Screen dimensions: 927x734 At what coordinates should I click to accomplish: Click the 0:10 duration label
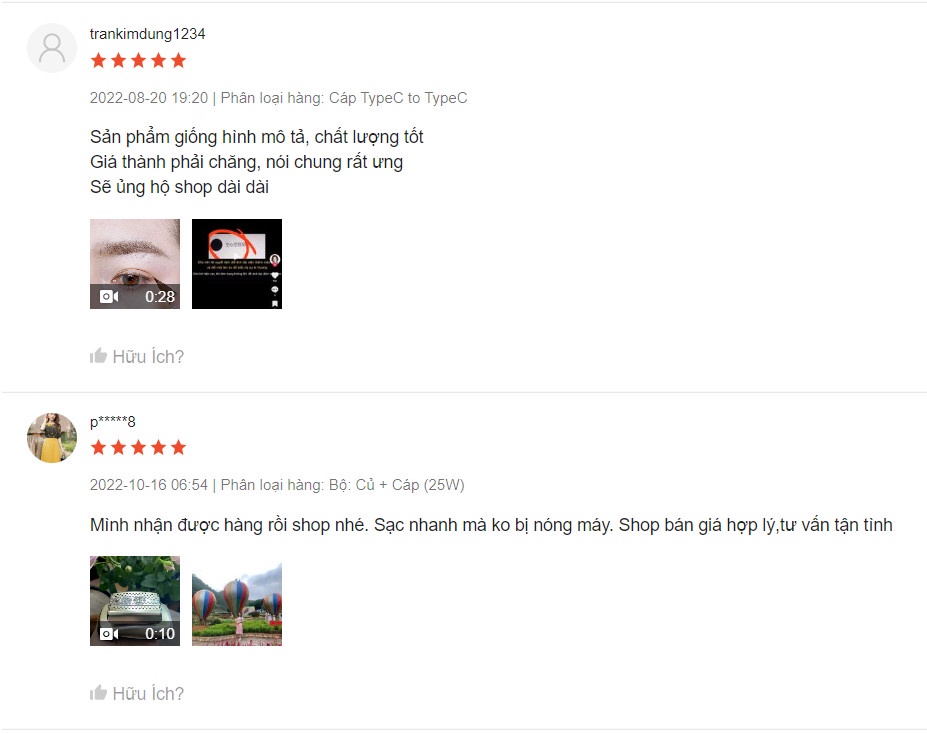tap(160, 634)
